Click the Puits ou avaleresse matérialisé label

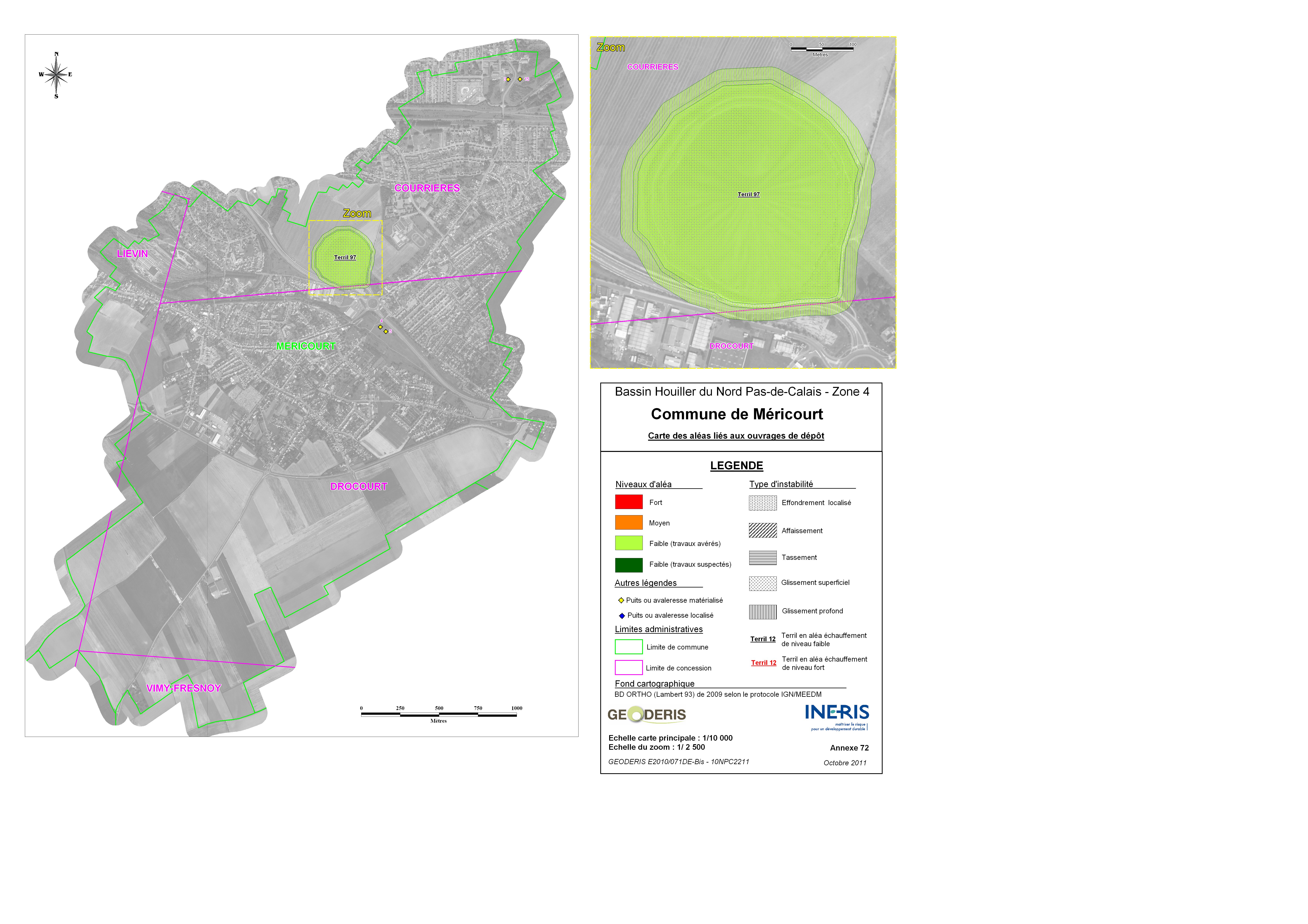(675, 601)
